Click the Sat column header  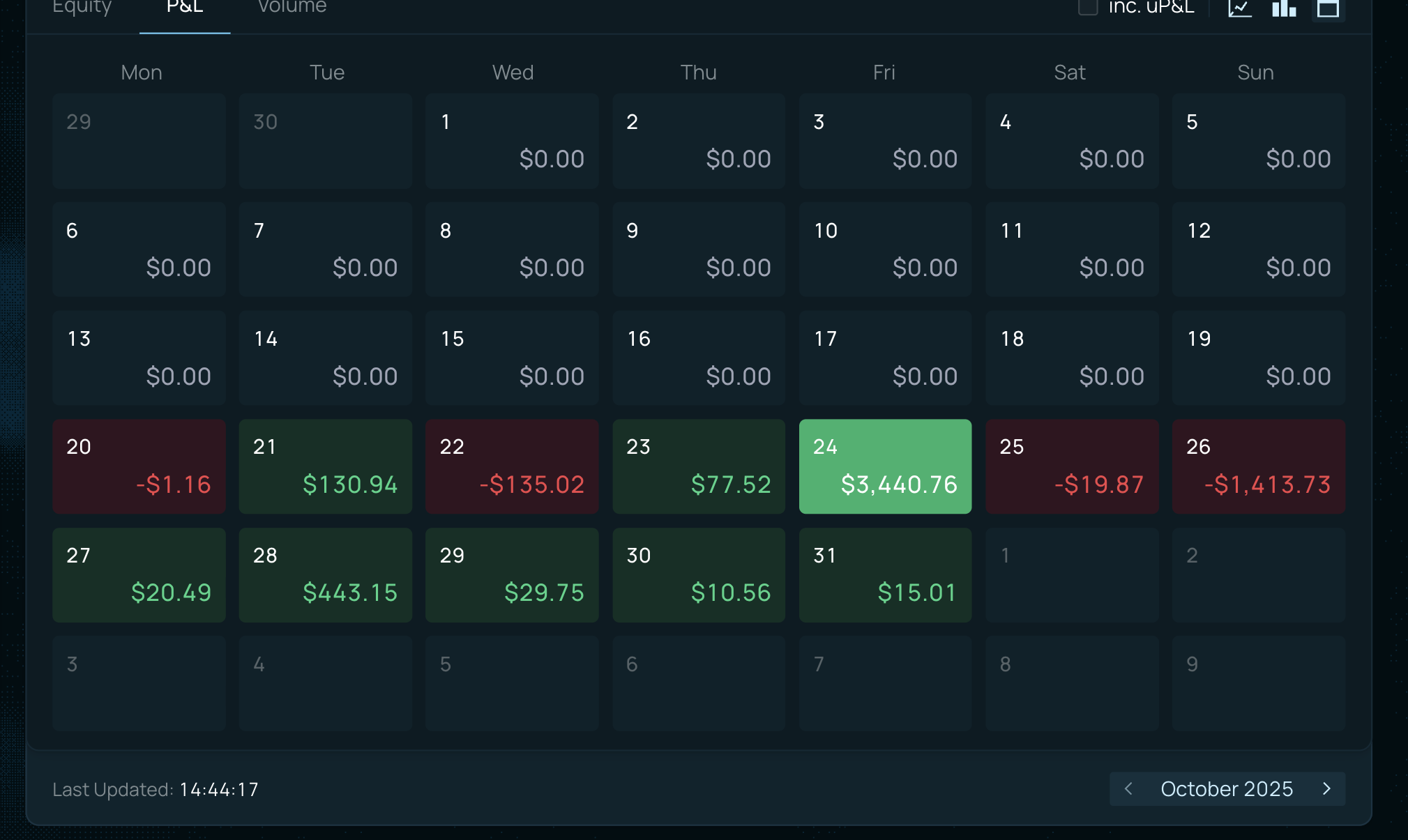tap(1070, 72)
